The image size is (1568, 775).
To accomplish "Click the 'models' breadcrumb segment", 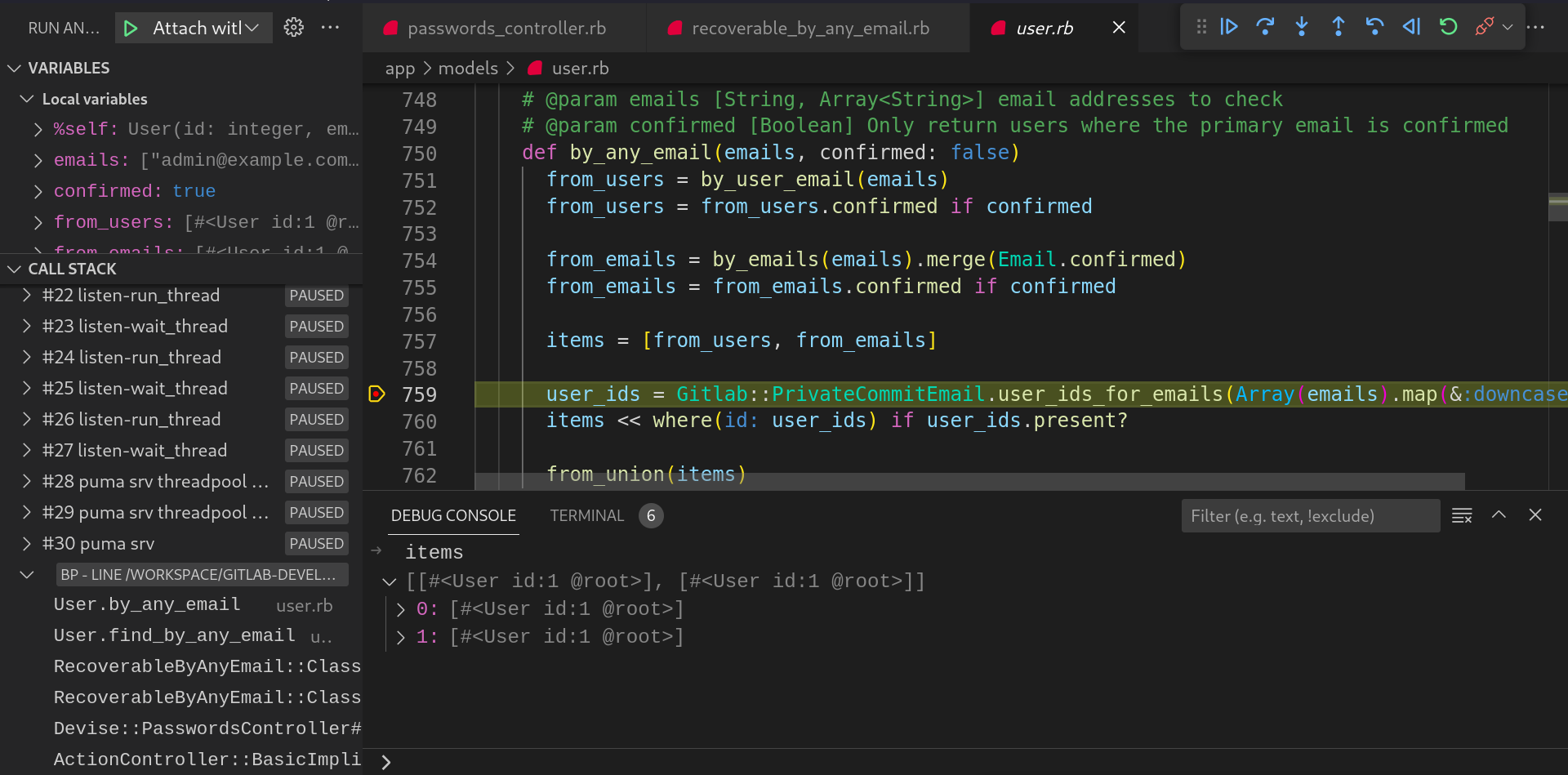I will click(468, 69).
